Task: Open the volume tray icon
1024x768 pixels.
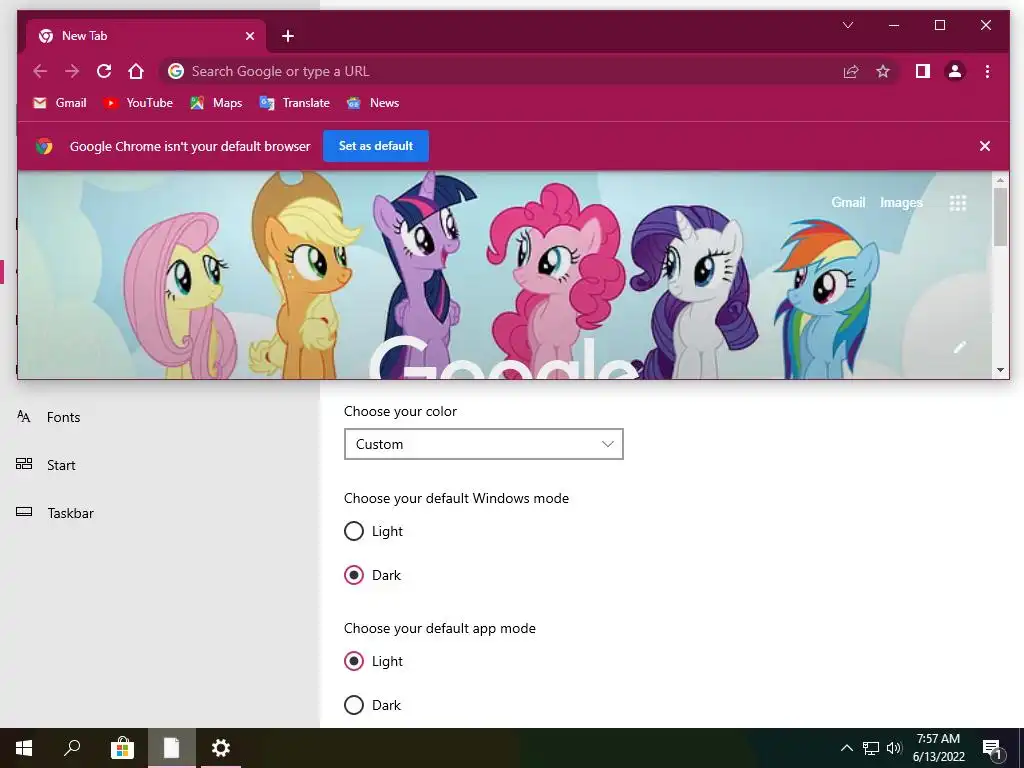Action: pyautogui.click(x=894, y=748)
